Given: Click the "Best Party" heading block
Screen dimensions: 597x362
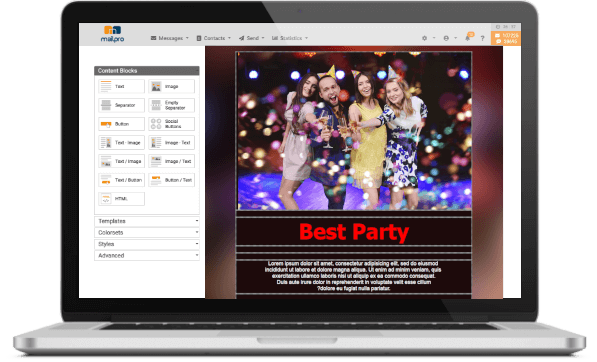Looking at the screenshot, I should point(354,231).
